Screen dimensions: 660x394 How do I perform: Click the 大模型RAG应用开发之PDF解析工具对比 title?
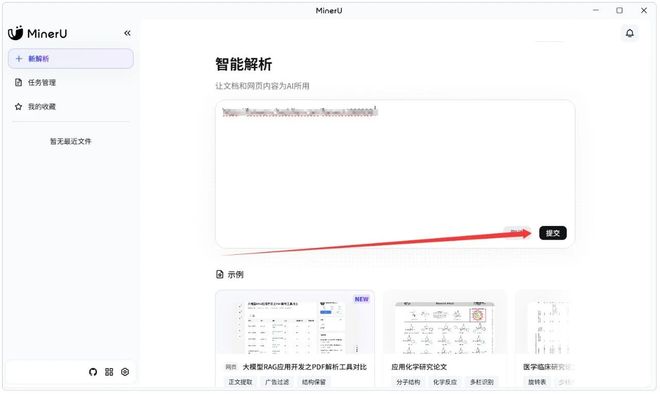coord(305,367)
